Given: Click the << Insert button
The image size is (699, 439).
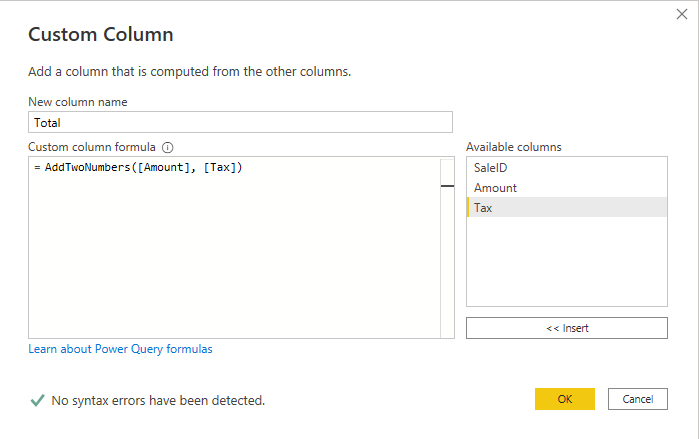Looking at the screenshot, I should click(567, 328).
